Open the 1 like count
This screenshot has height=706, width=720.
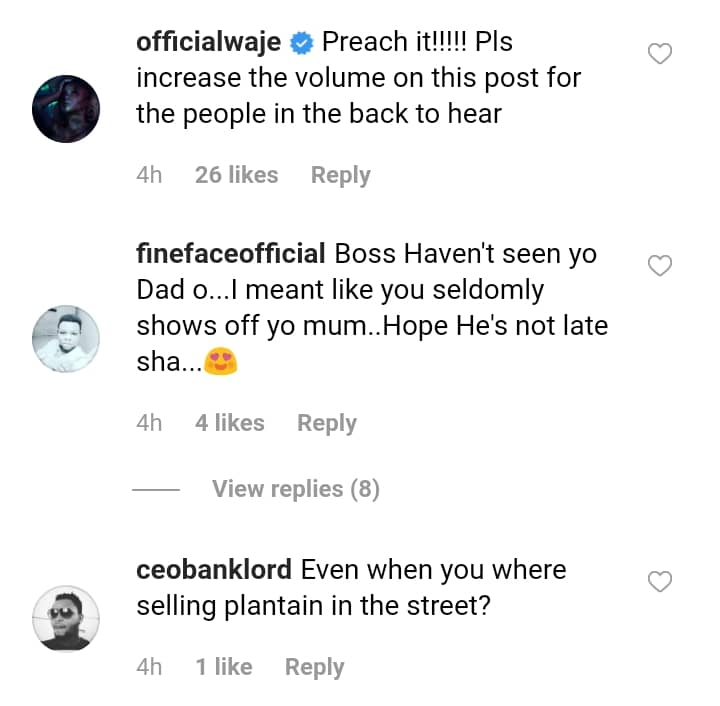[224, 667]
